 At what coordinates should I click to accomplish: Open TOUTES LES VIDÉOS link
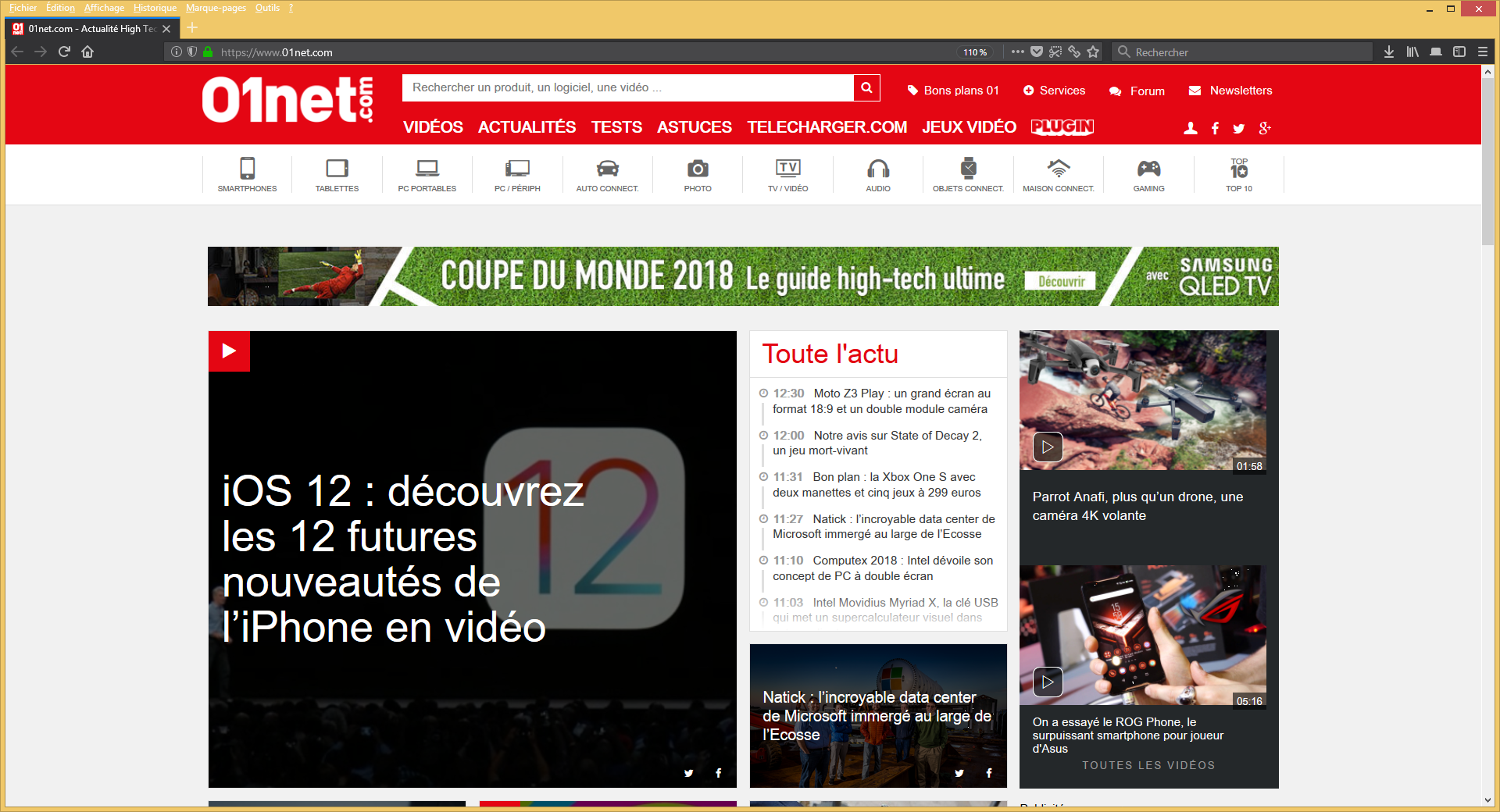(x=1148, y=765)
